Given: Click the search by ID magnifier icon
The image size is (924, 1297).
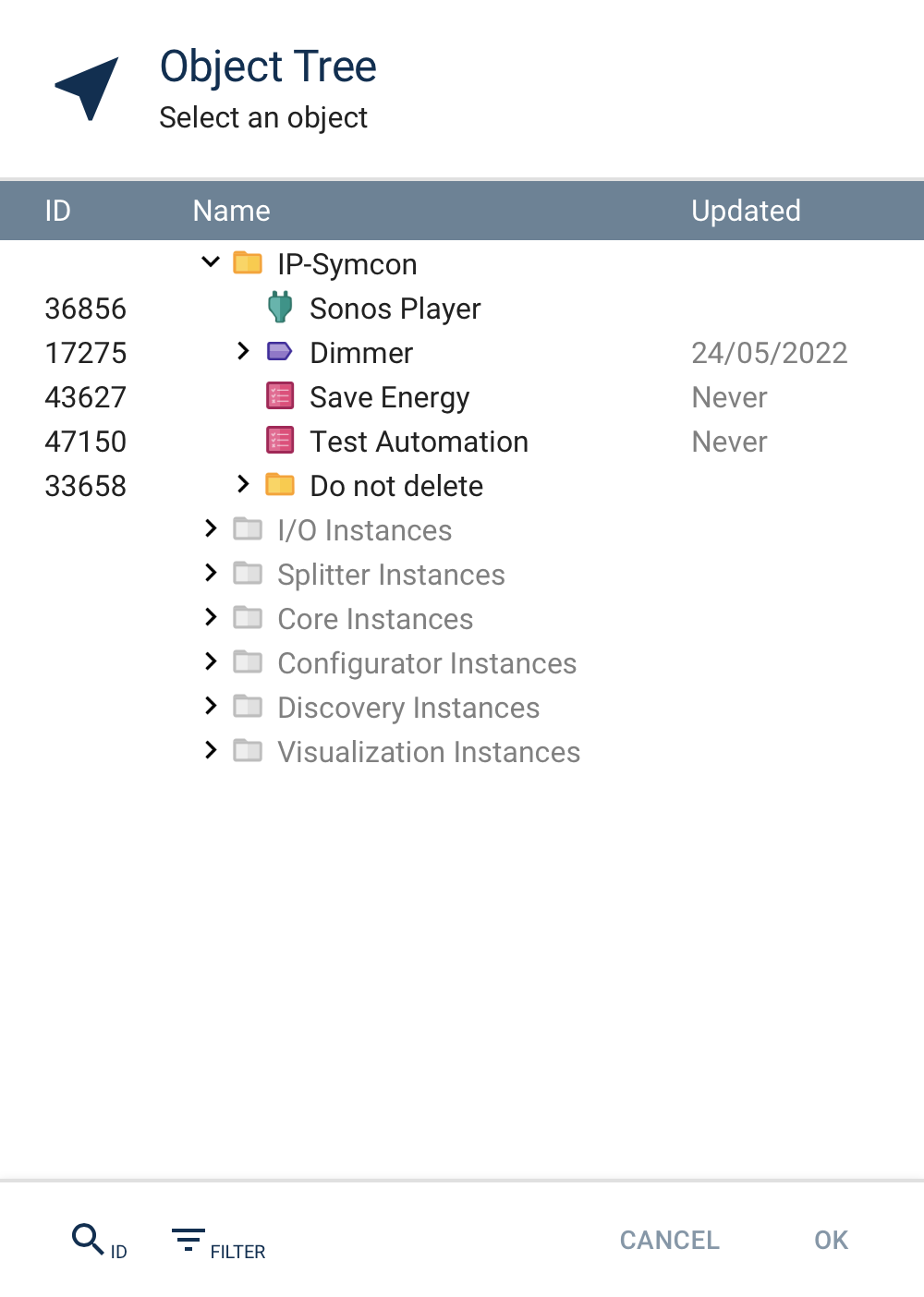Looking at the screenshot, I should (88, 1238).
